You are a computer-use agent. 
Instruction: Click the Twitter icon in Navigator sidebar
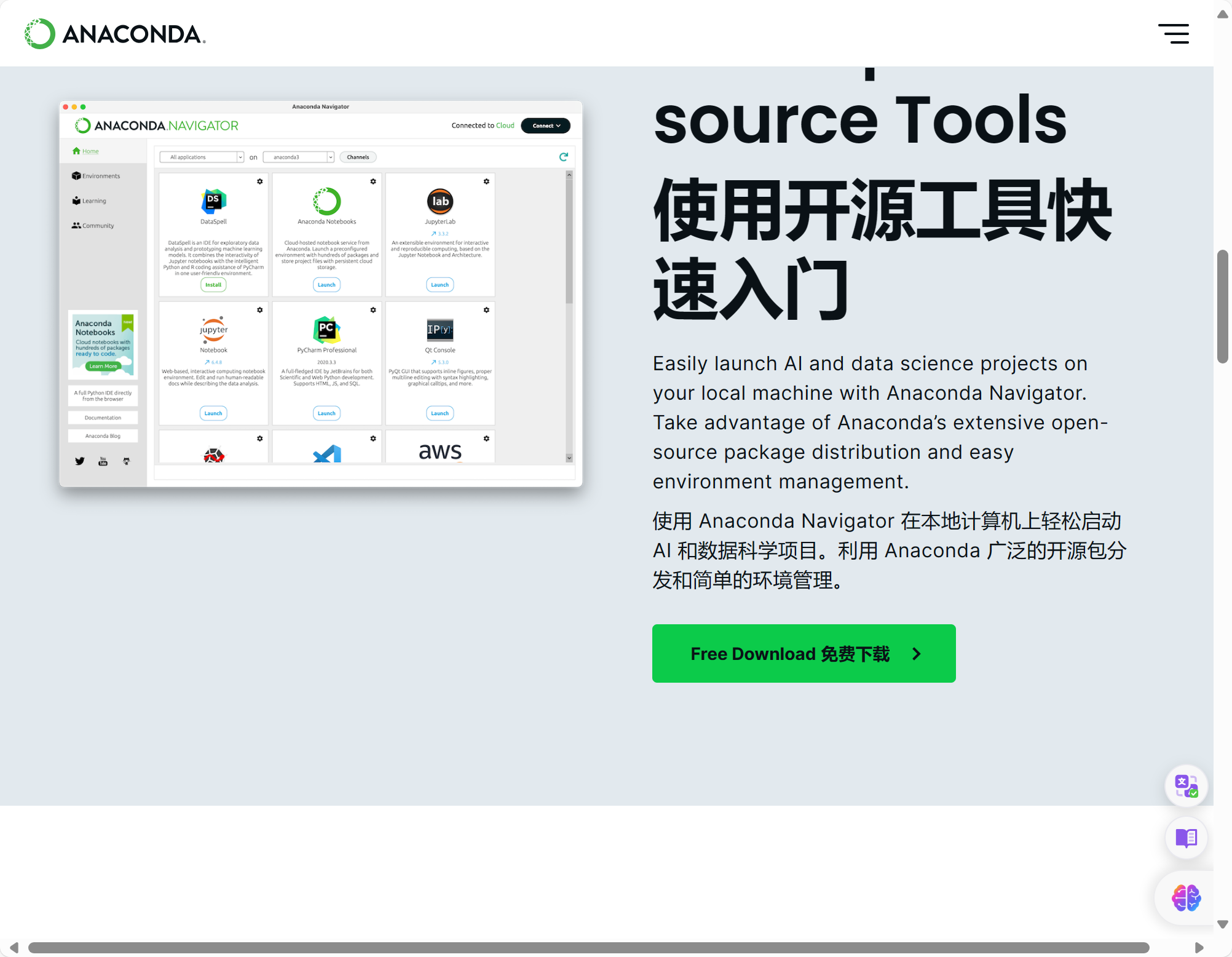[80, 461]
